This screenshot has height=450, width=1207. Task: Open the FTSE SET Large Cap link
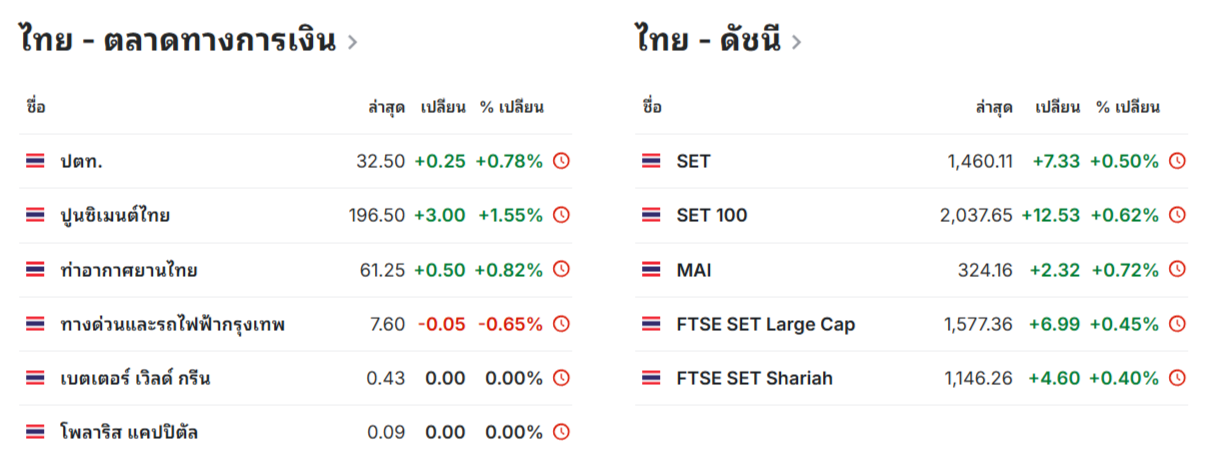point(766,324)
